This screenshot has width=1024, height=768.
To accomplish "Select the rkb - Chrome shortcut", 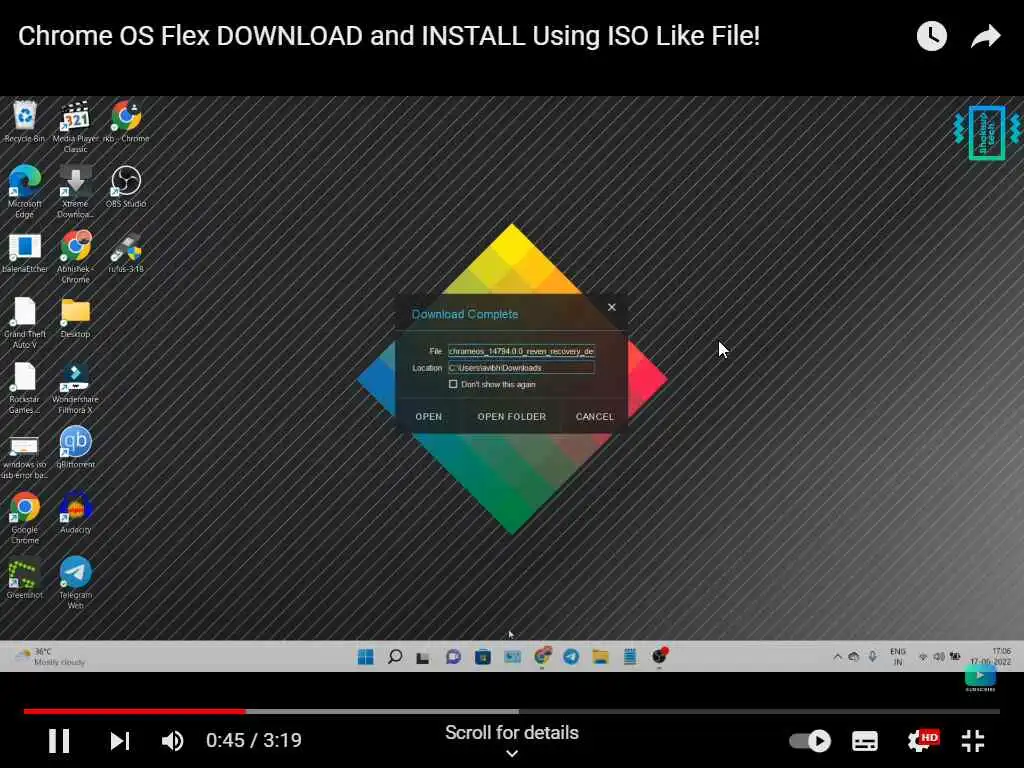I will tap(126, 122).
